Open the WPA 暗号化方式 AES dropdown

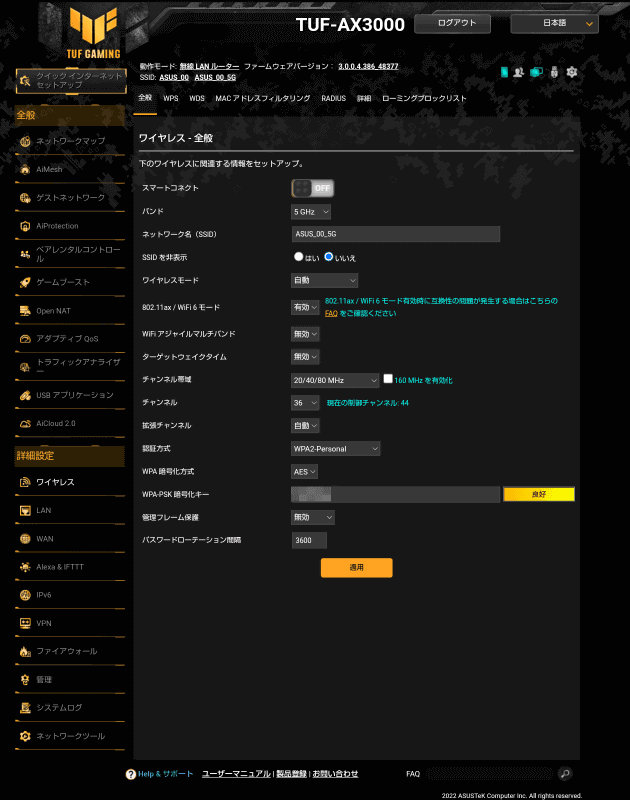point(305,472)
